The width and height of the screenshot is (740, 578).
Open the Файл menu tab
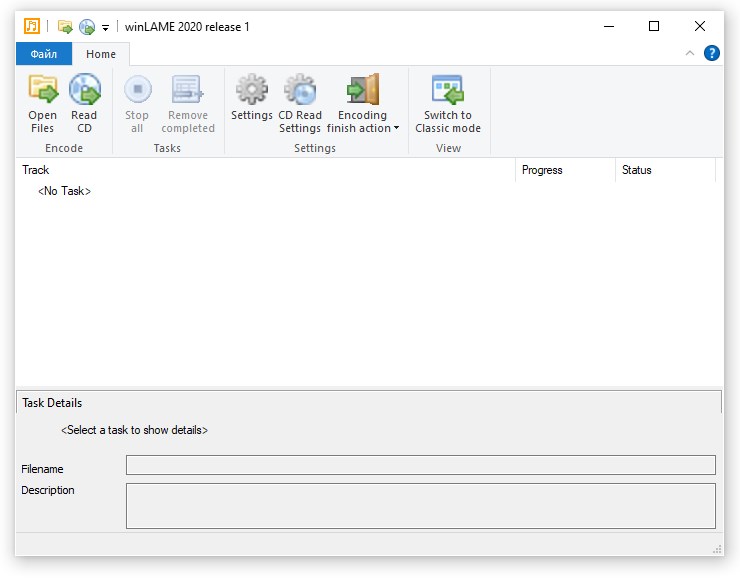tap(44, 54)
